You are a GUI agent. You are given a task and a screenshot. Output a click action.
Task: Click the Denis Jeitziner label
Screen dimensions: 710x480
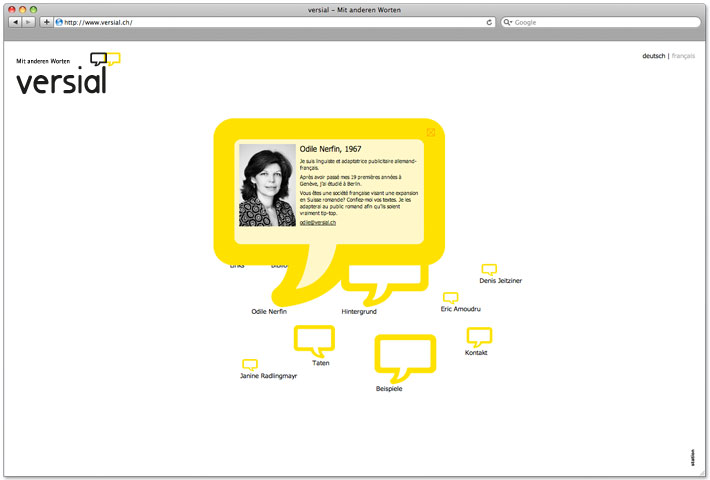click(501, 281)
